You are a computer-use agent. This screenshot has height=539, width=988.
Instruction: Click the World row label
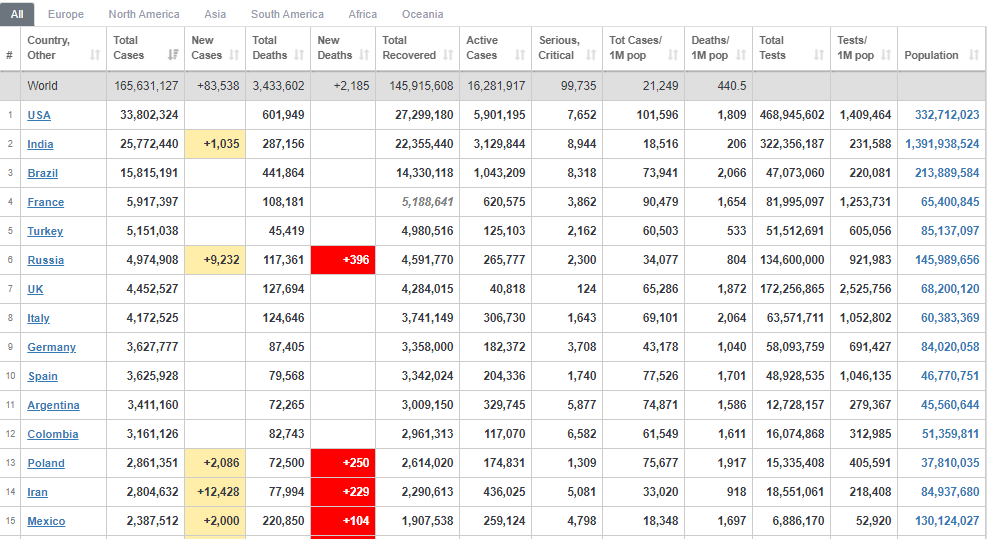[42, 86]
